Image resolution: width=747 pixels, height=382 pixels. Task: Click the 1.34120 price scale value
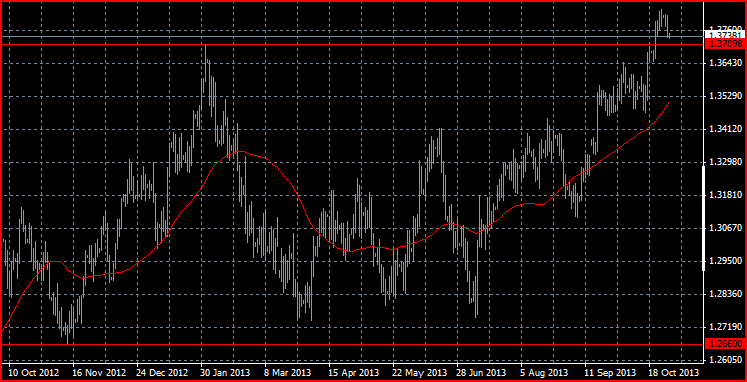point(726,129)
